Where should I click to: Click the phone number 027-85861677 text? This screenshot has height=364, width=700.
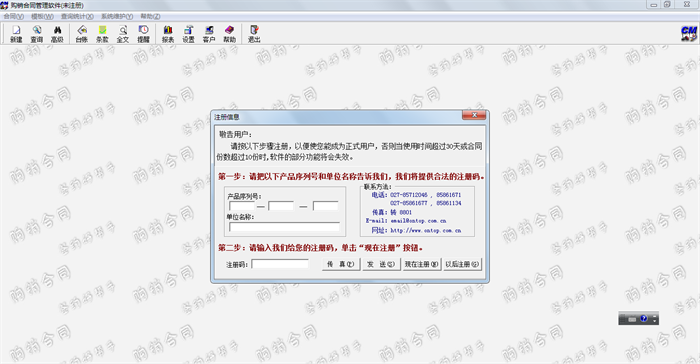click(x=409, y=203)
